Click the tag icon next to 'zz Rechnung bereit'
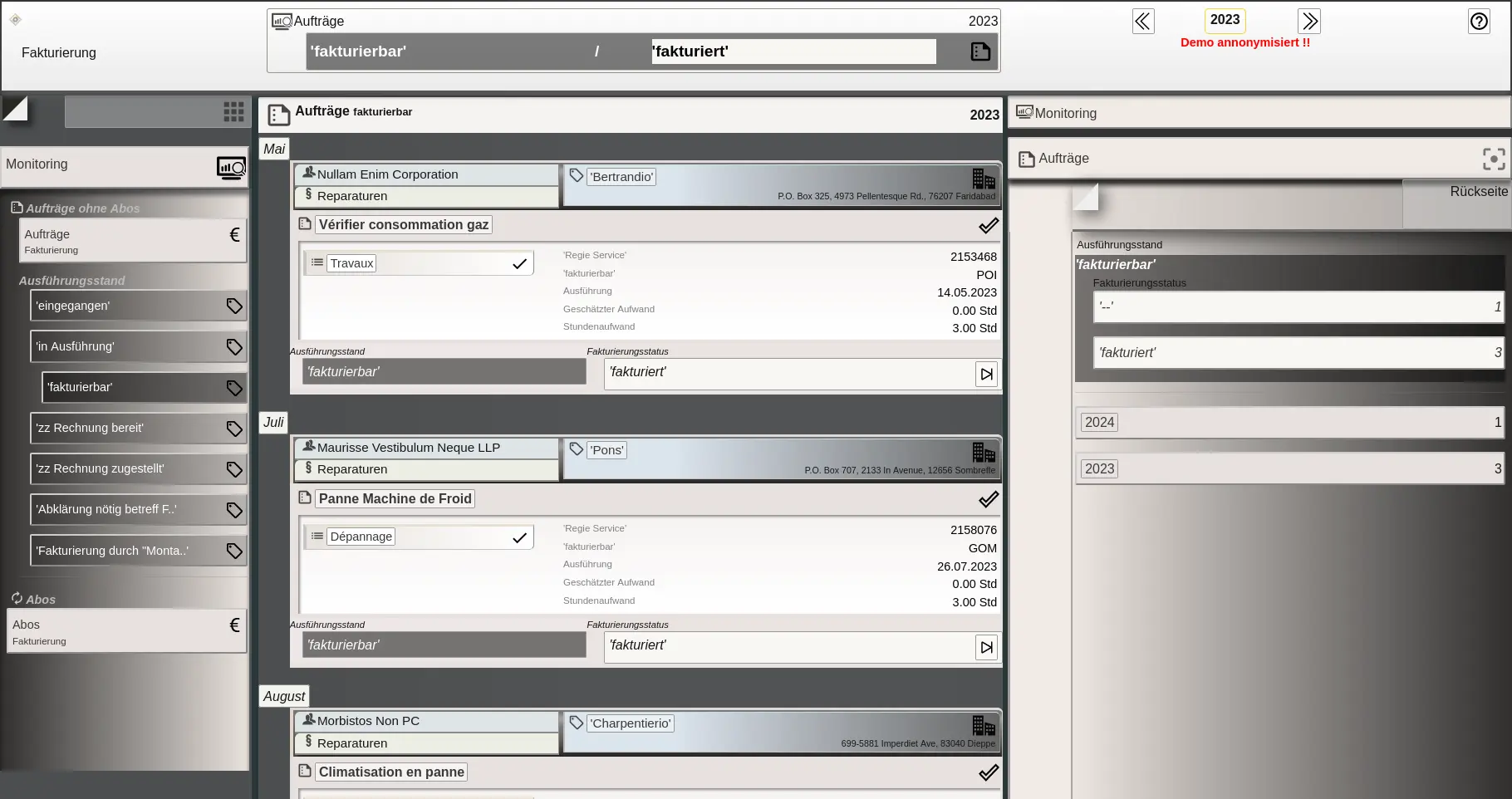 234,428
